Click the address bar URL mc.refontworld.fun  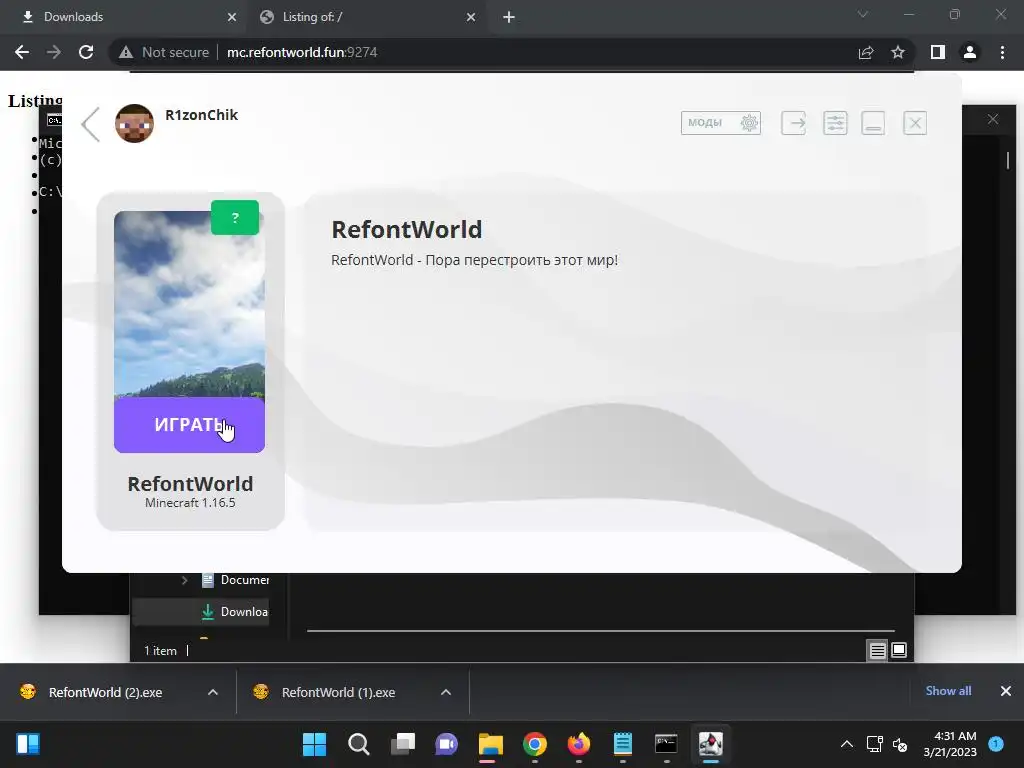tap(302, 52)
